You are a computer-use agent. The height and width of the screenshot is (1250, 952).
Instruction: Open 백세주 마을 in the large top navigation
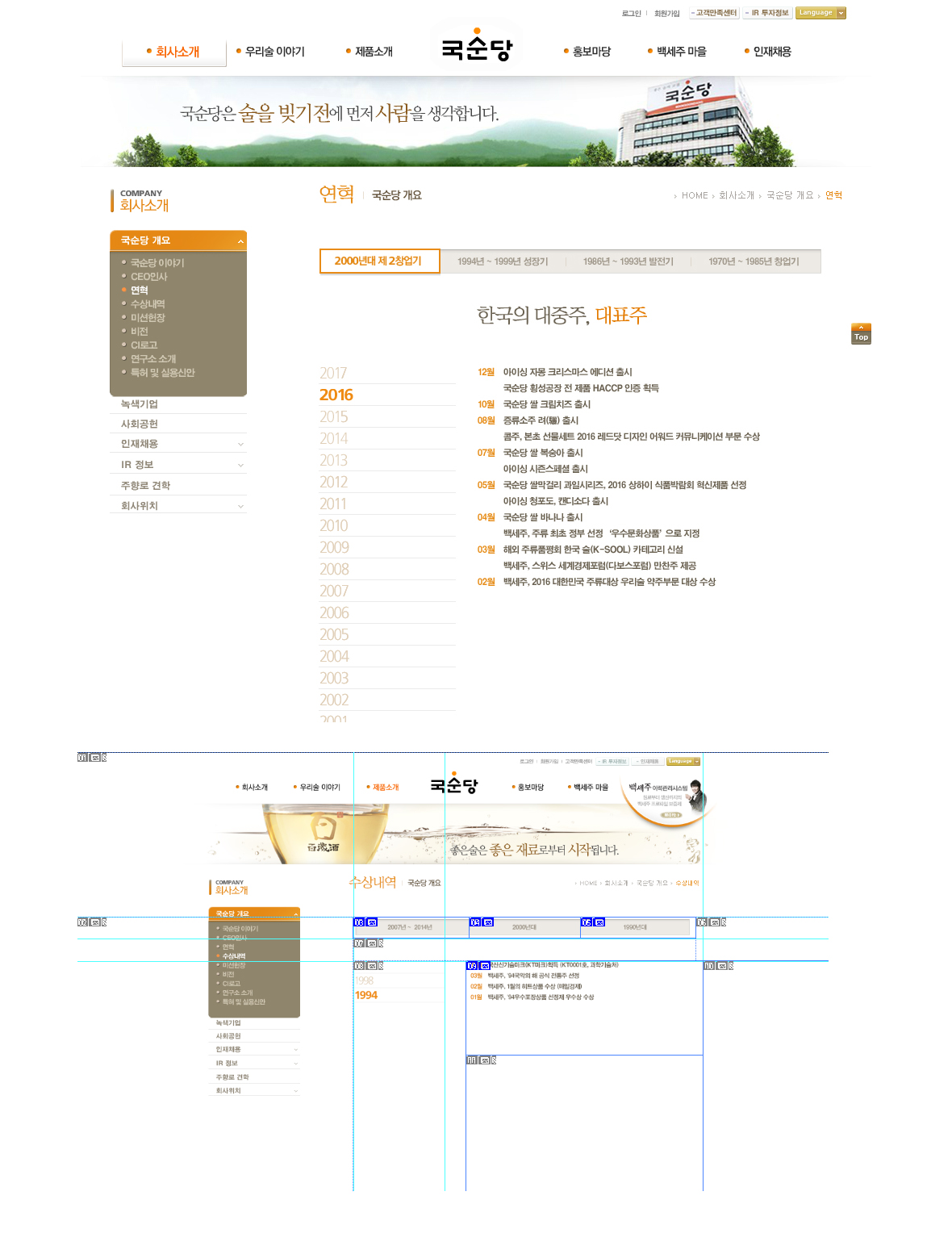click(x=677, y=52)
